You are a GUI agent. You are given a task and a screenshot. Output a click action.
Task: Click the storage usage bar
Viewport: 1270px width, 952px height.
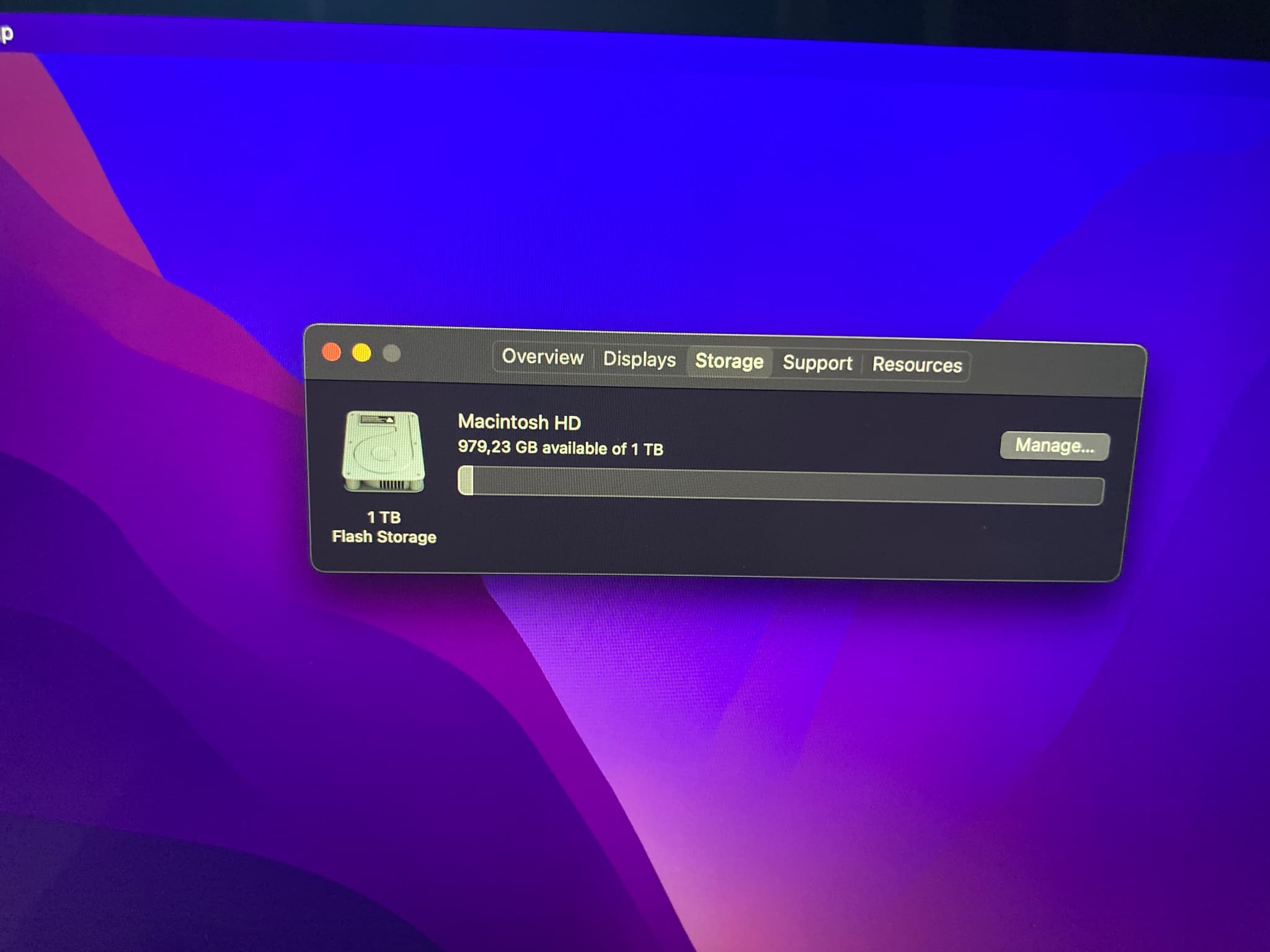pos(781,485)
